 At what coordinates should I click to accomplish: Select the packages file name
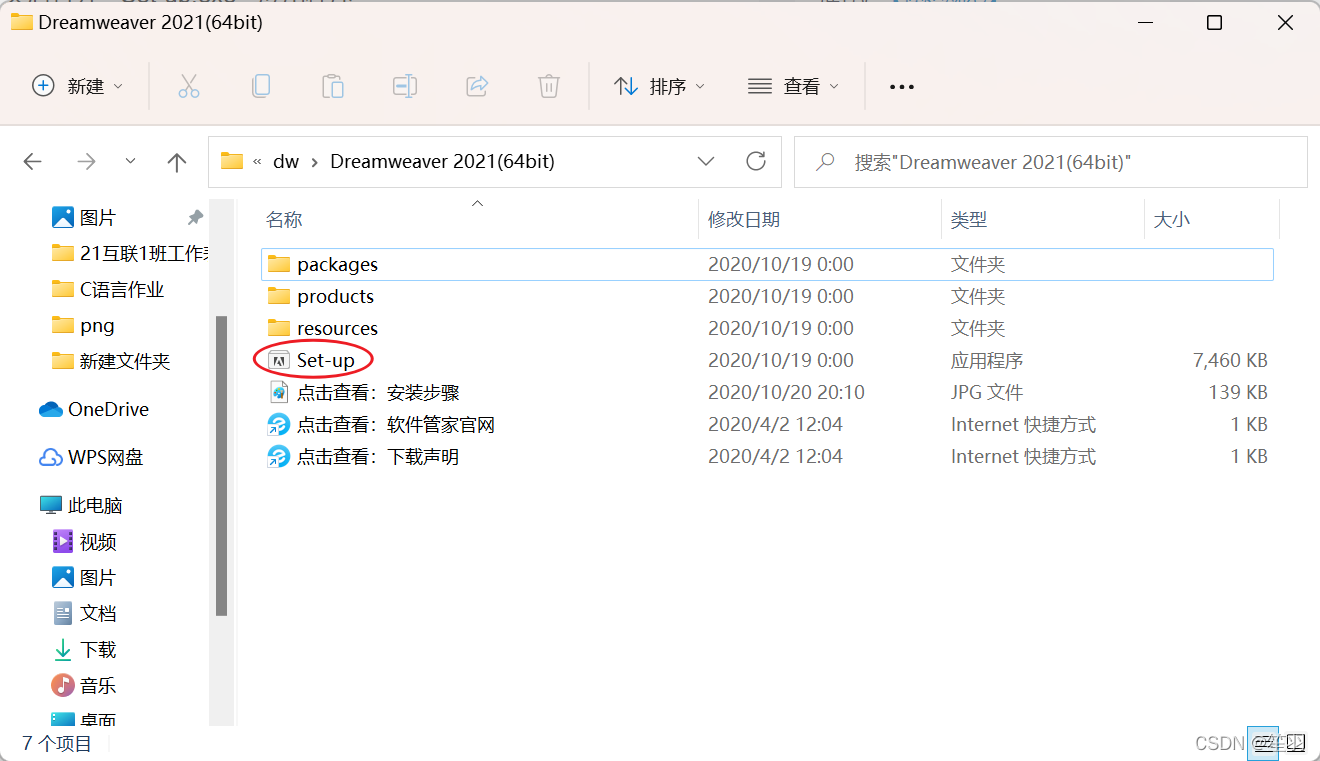pos(337,264)
